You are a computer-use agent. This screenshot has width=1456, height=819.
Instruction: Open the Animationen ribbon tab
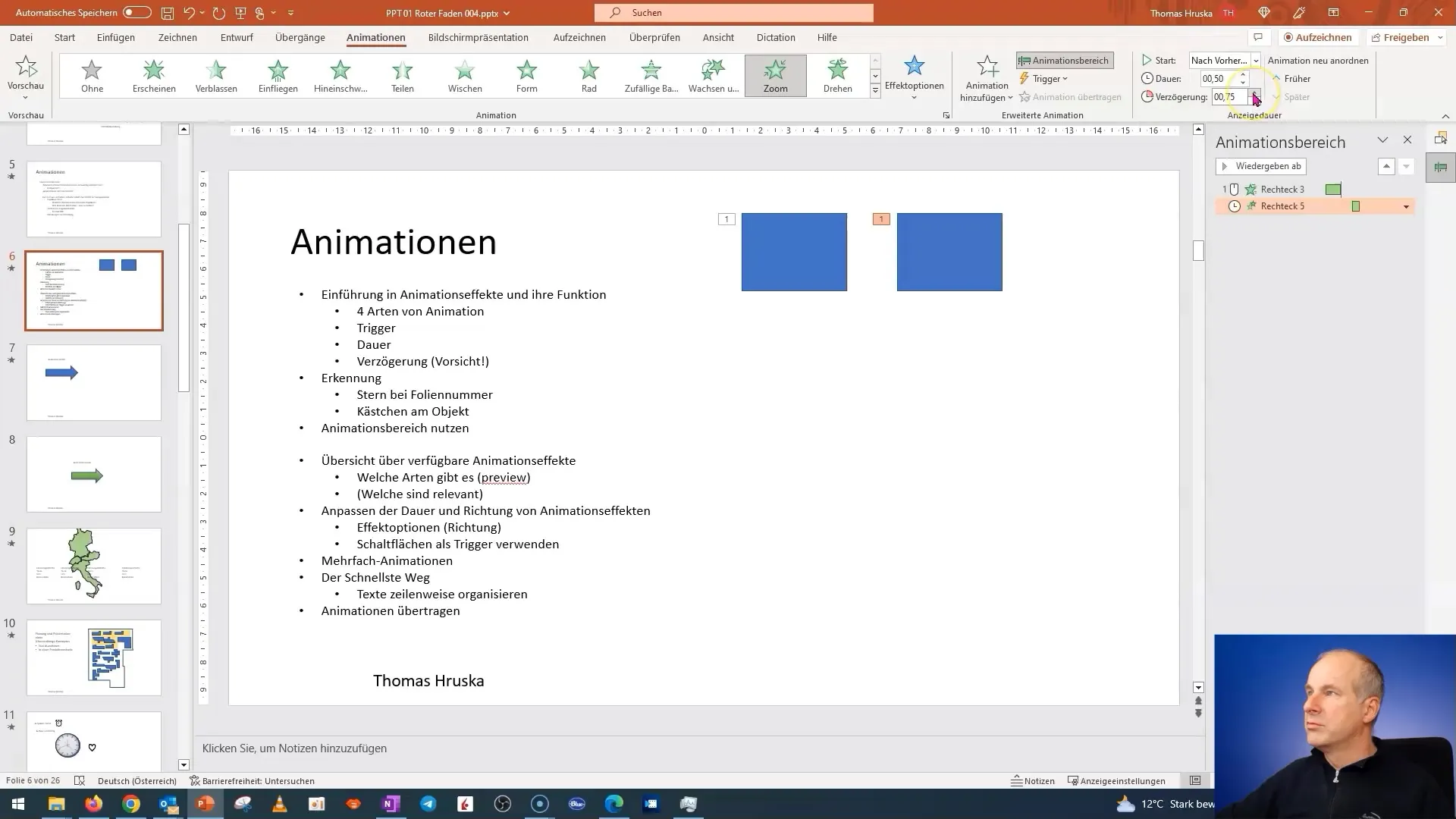[375, 37]
